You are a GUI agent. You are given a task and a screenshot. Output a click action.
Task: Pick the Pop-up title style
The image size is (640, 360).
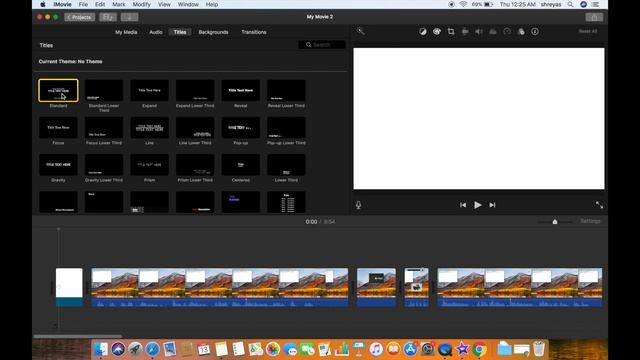[241, 127]
